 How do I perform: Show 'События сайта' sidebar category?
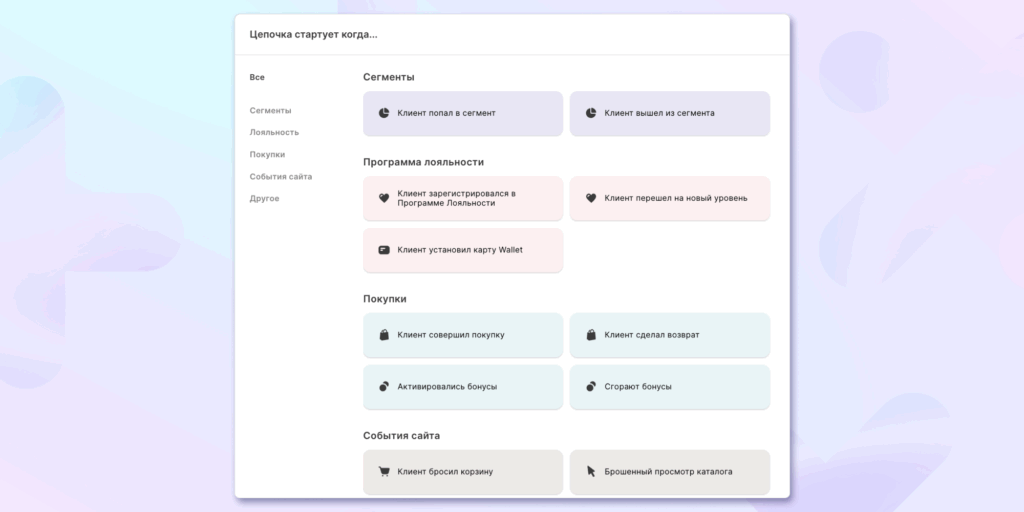click(280, 176)
